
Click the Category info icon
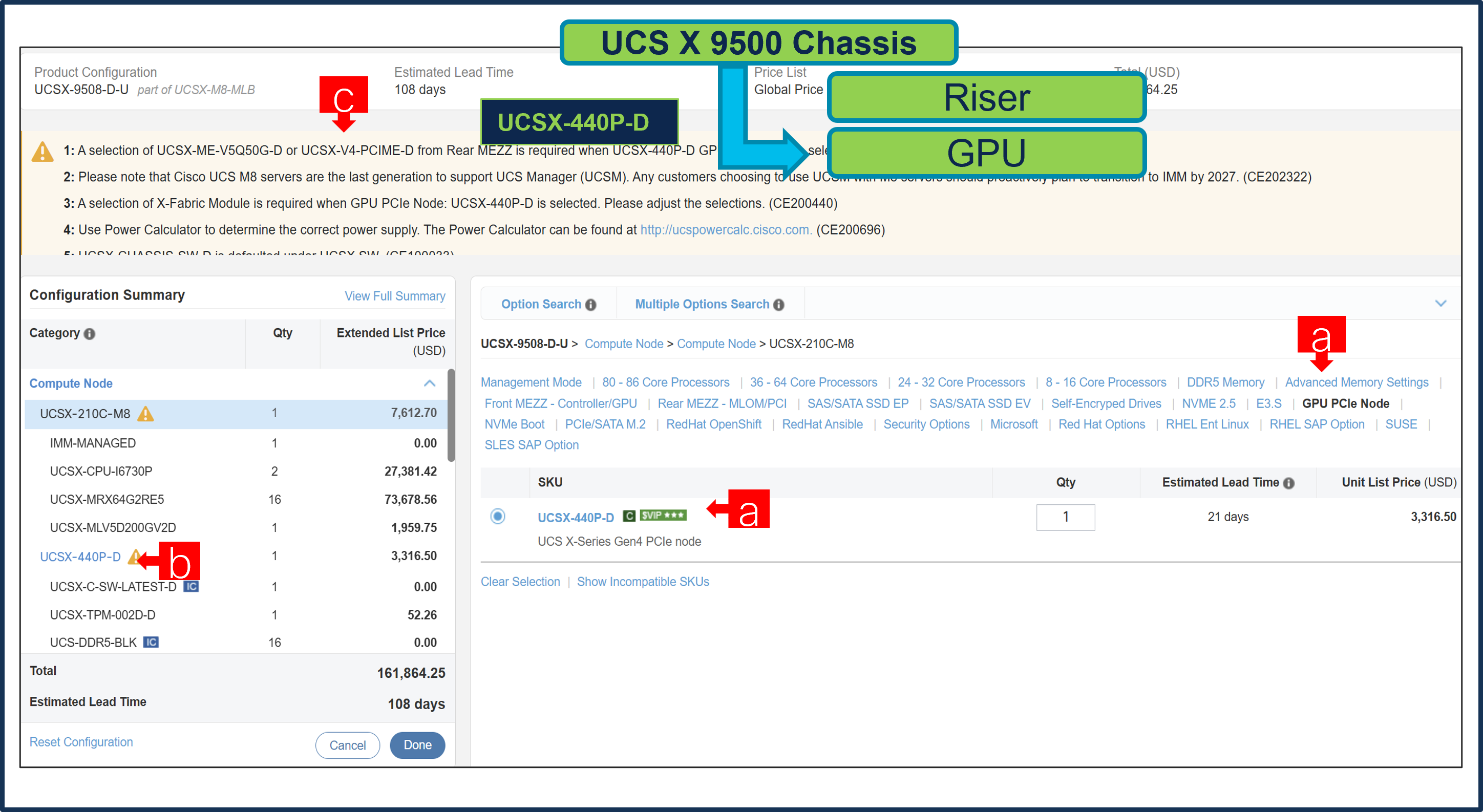pyautogui.click(x=89, y=333)
